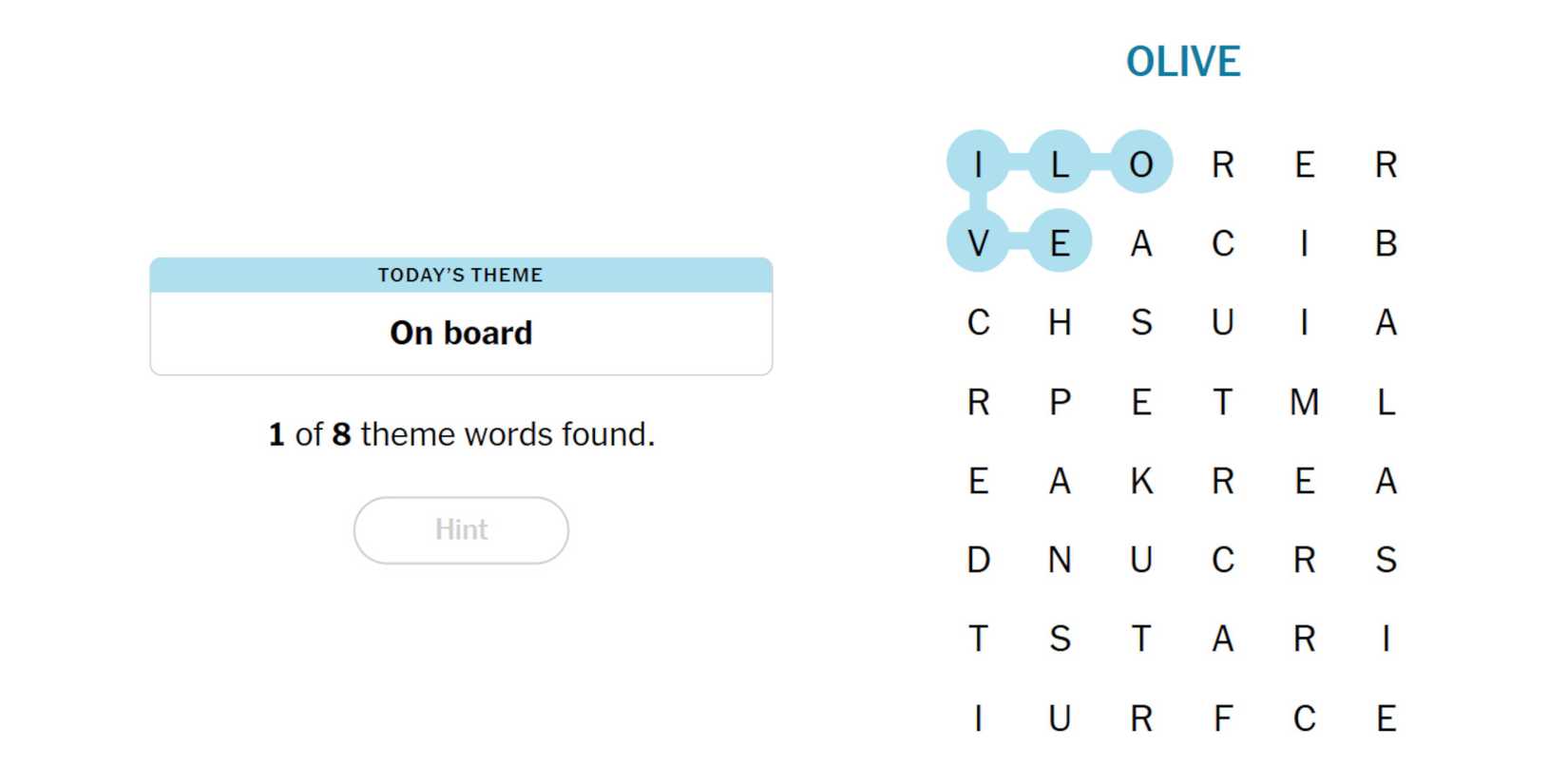This screenshot has height=784, width=1568.
Task: Select the letter M tile
Action: point(1304,402)
